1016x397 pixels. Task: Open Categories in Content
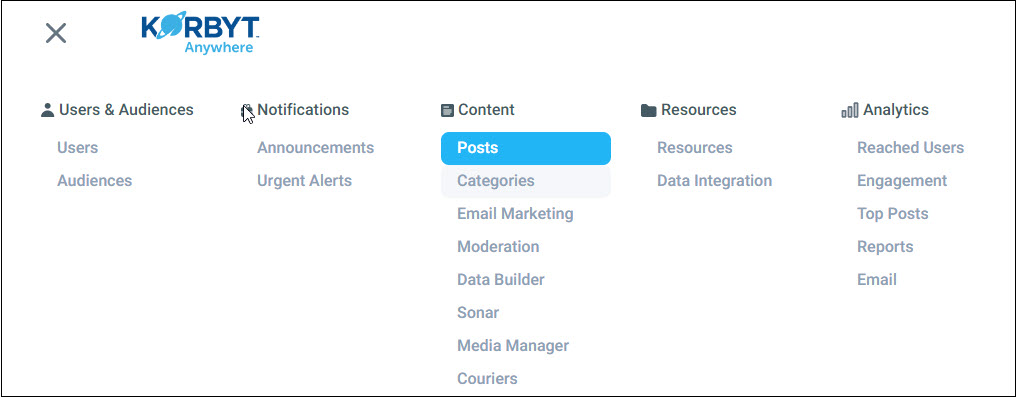525,181
